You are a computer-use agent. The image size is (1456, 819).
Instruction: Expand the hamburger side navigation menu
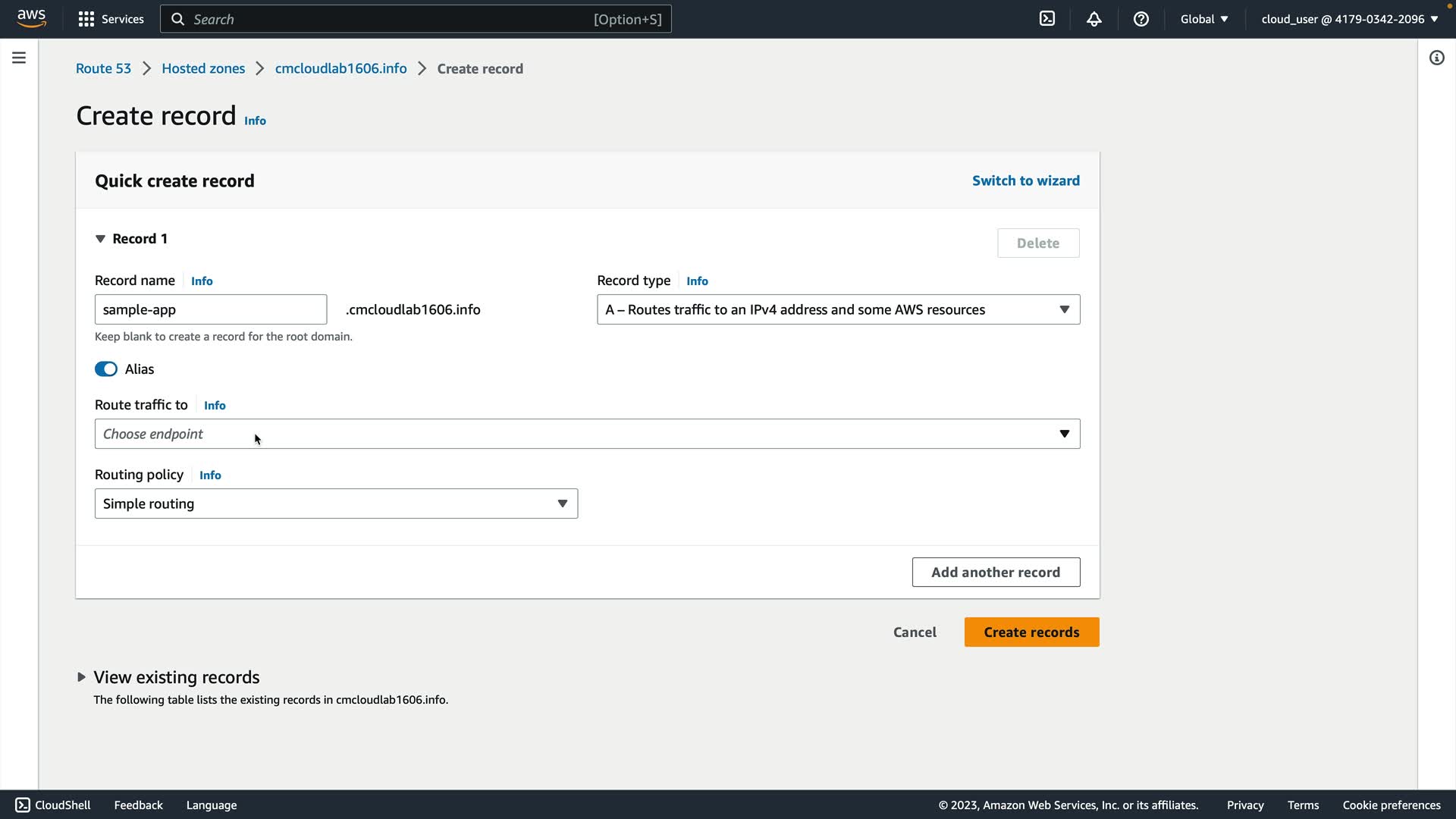coord(19,58)
